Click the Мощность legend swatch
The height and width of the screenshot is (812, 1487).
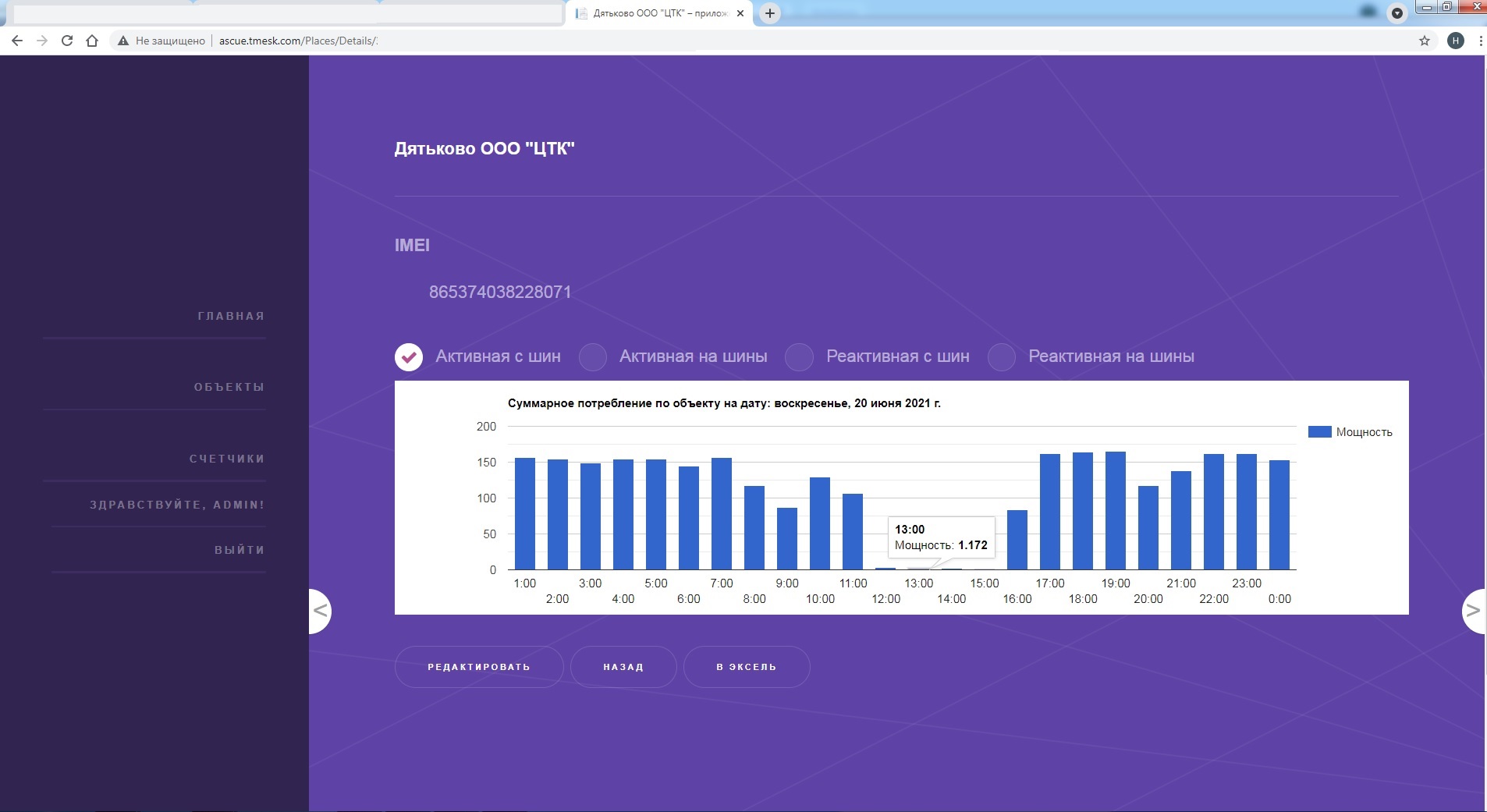pyautogui.click(x=1319, y=431)
